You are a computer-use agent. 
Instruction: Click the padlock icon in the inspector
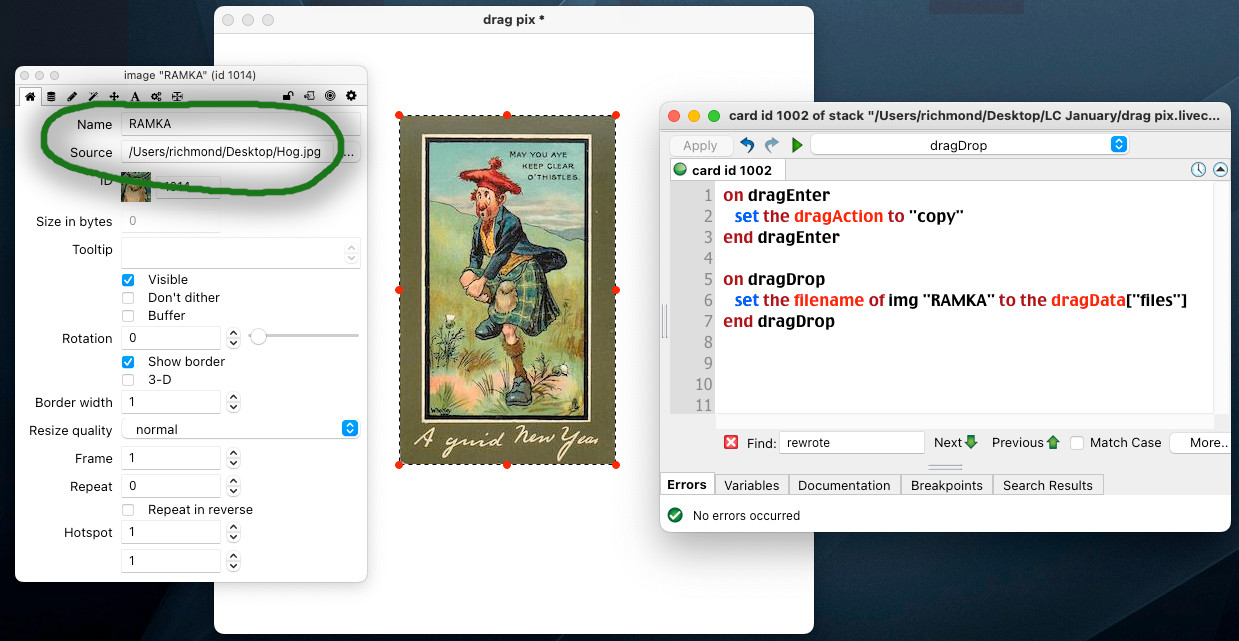pyautogui.click(x=288, y=96)
